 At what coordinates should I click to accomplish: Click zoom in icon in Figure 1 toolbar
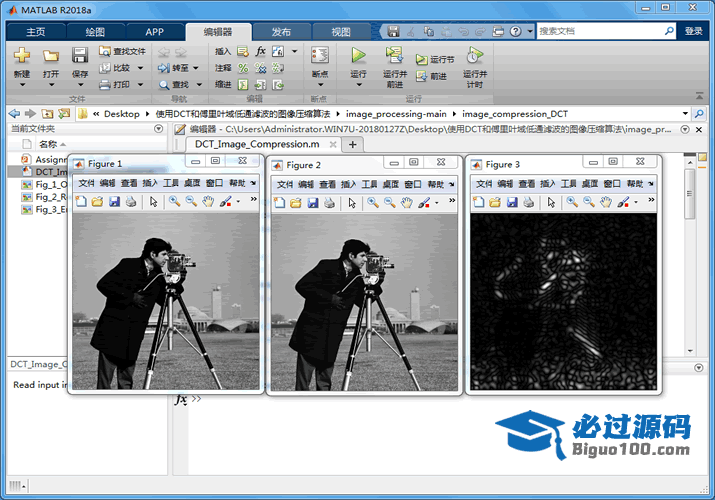[x=173, y=201]
